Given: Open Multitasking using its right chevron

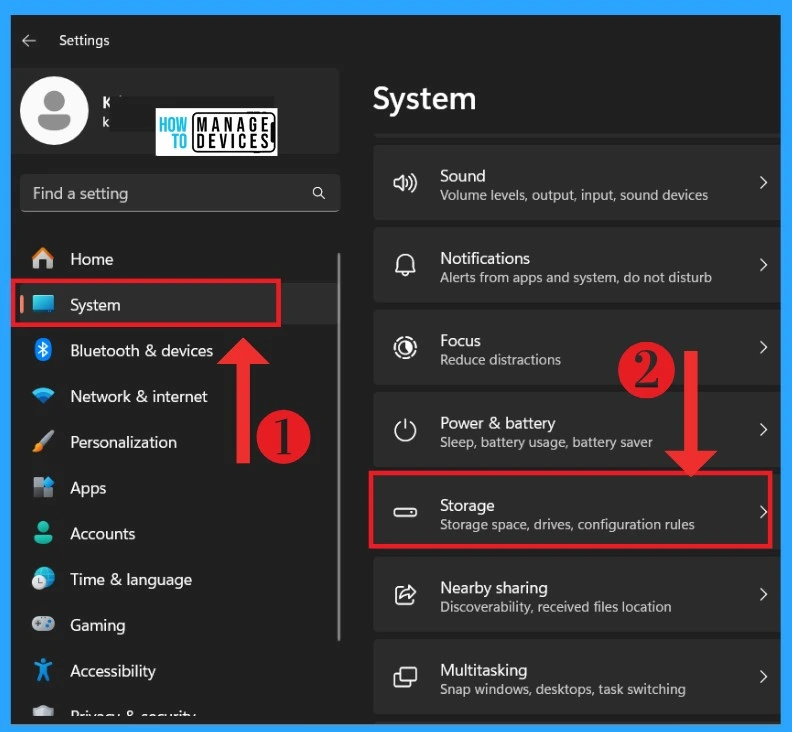Looking at the screenshot, I should tap(763, 677).
